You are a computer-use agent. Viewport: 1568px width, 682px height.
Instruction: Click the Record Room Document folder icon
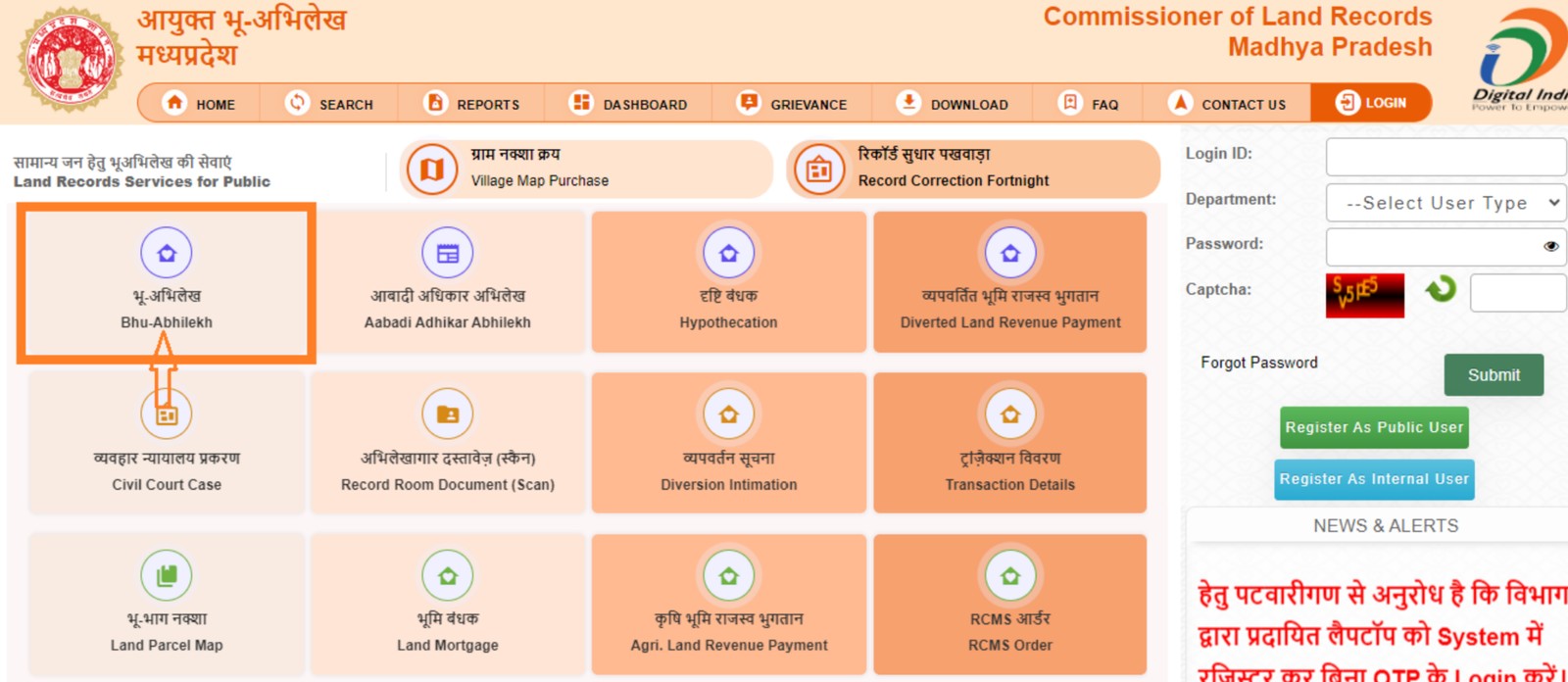pos(448,414)
